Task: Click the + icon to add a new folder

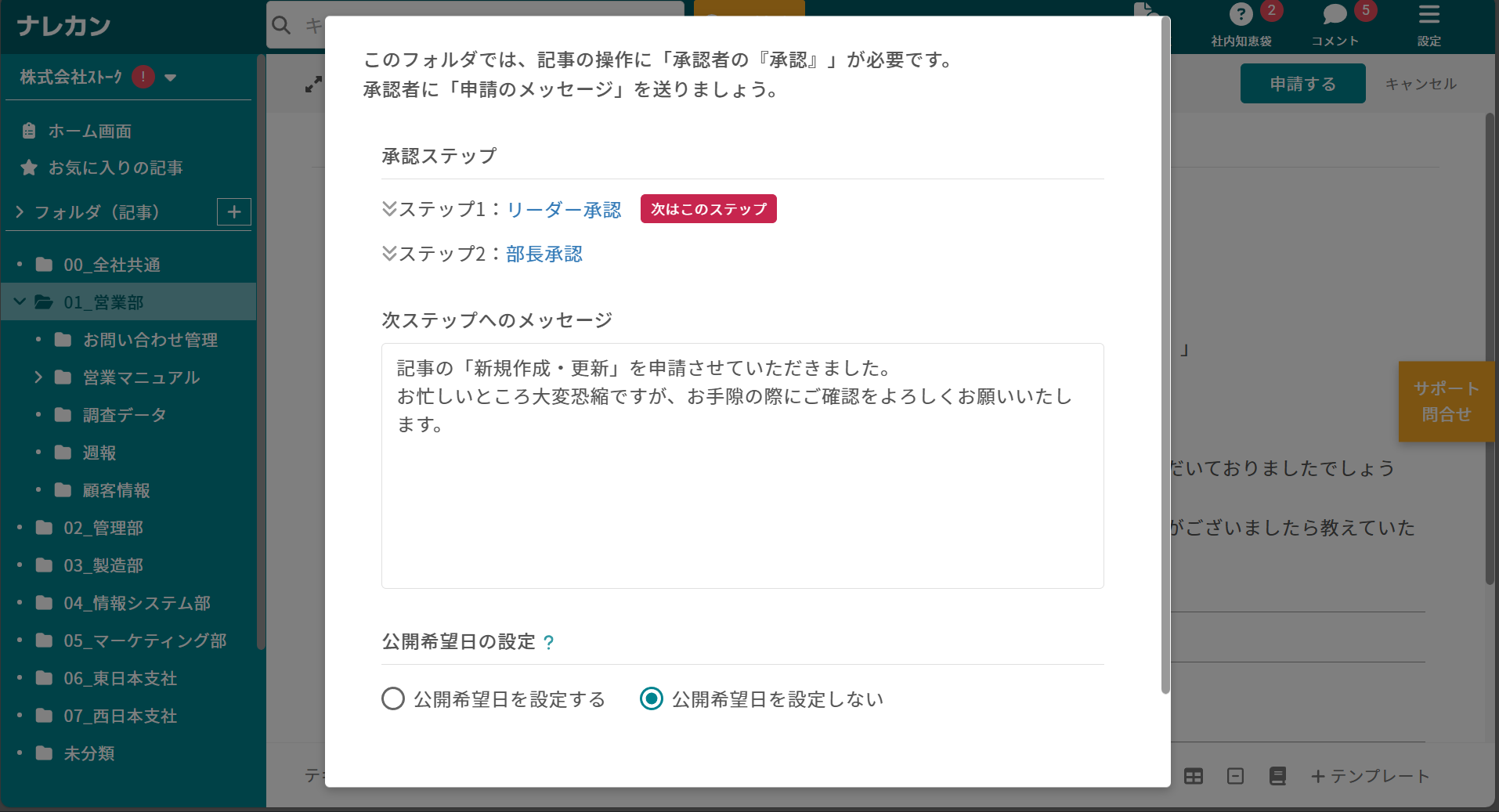Action: (x=233, y=211)
